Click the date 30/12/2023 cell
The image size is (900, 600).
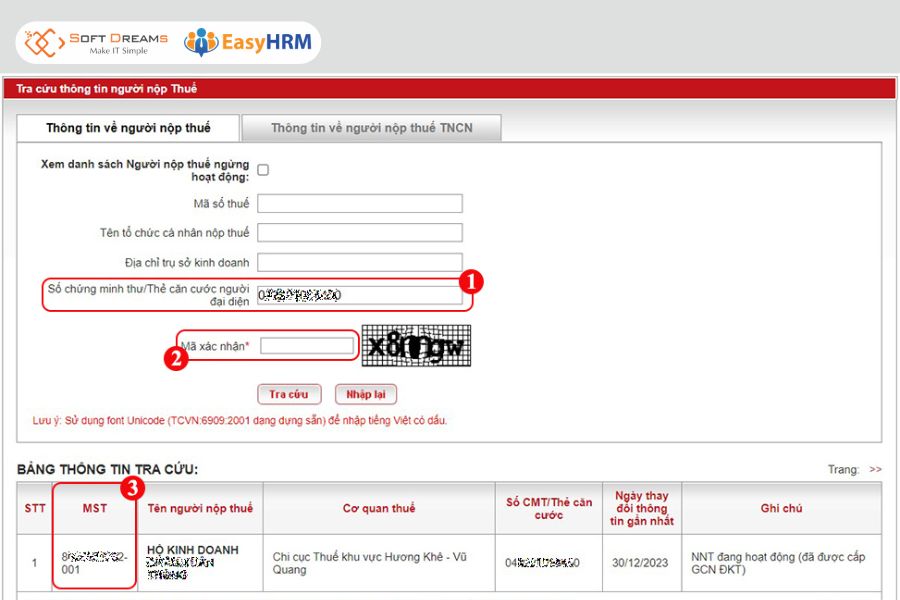pos(640,563)
